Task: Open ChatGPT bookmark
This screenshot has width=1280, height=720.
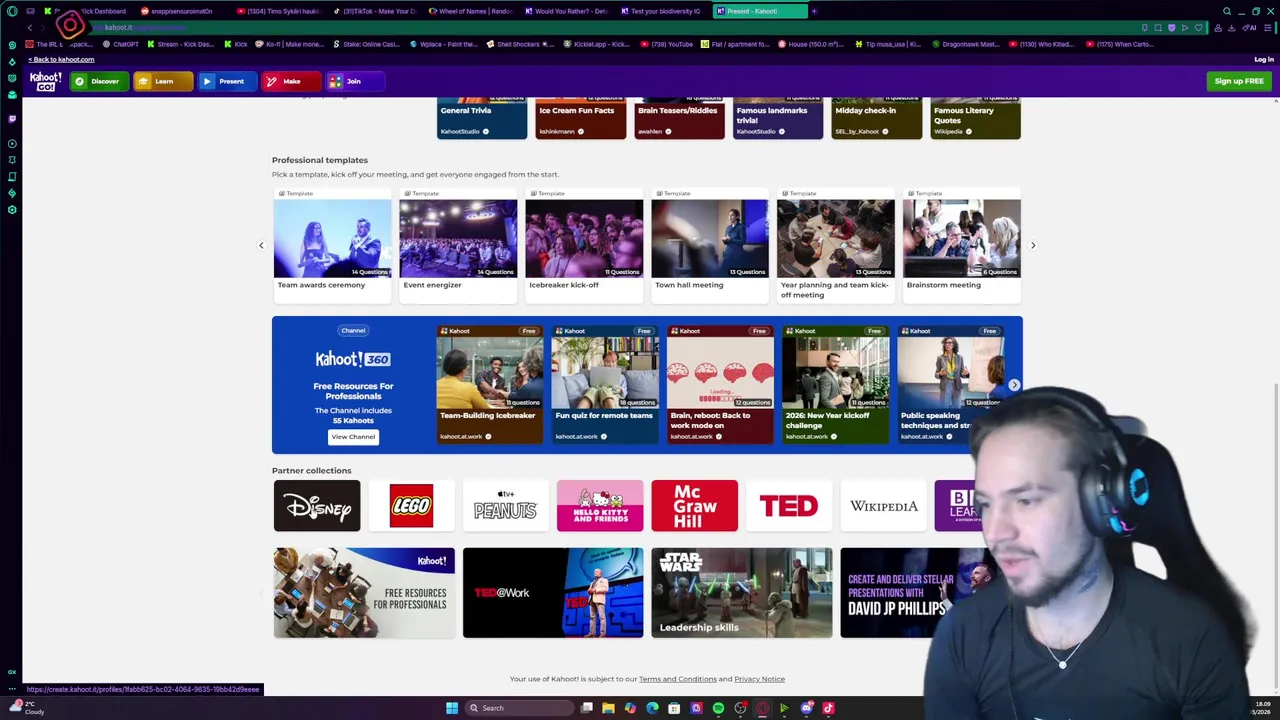Action: (x=120, y=44)
